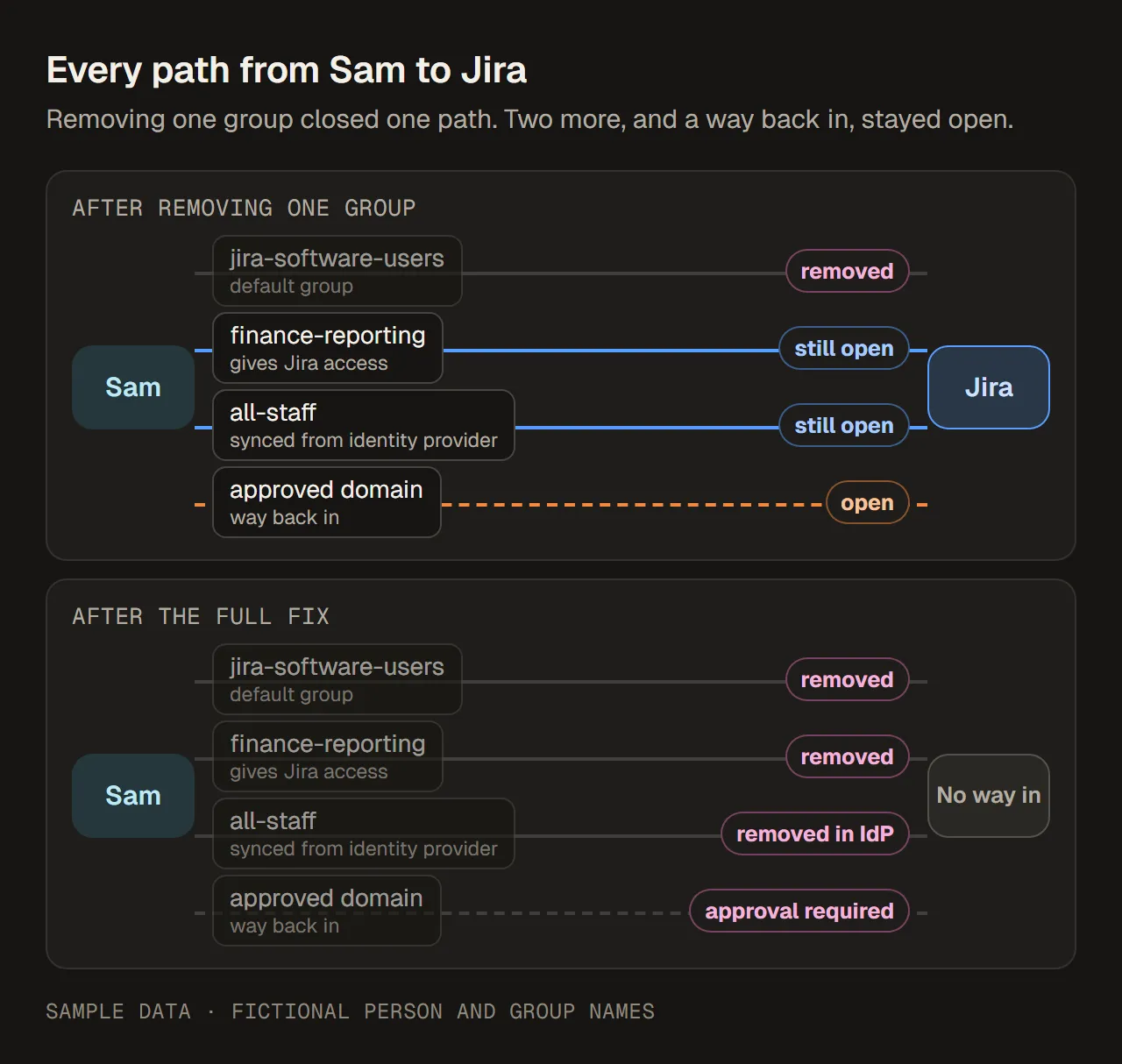This screenshot has height=1064, width=1122.
Task: Click 'removed' pill on finance-reporting in full fix panel
Action: (x=848, y=756)
